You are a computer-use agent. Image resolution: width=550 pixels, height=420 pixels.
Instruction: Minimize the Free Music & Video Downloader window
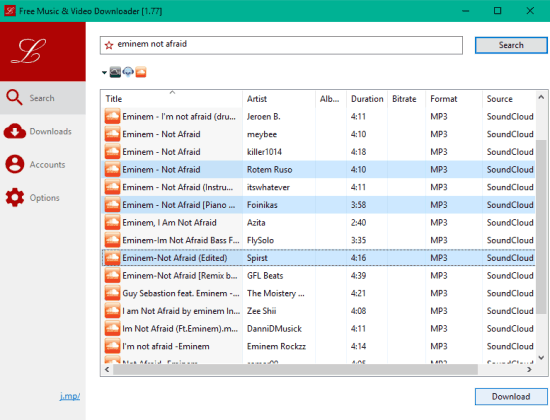[465, 11]
